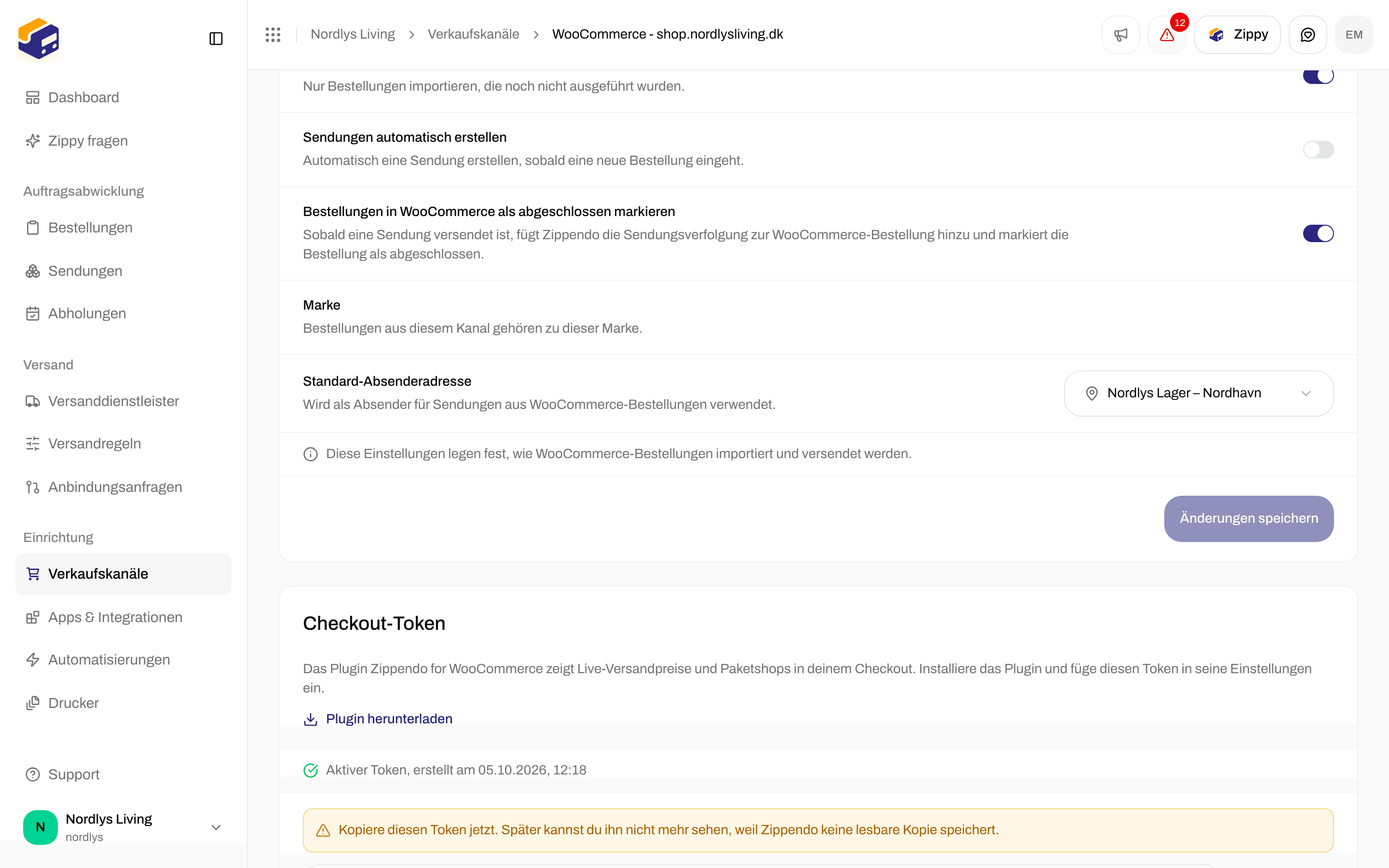Click the Drucker icon

[33, 703]
